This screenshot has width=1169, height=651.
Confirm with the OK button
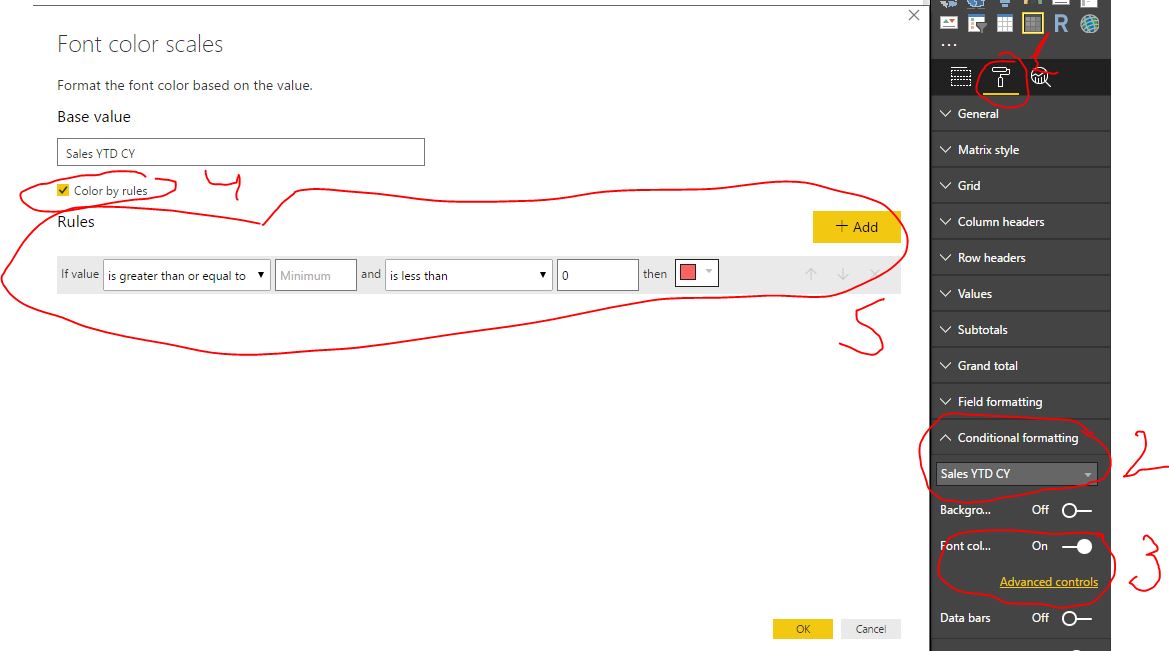pyautogui.click(x=803, y=629)
